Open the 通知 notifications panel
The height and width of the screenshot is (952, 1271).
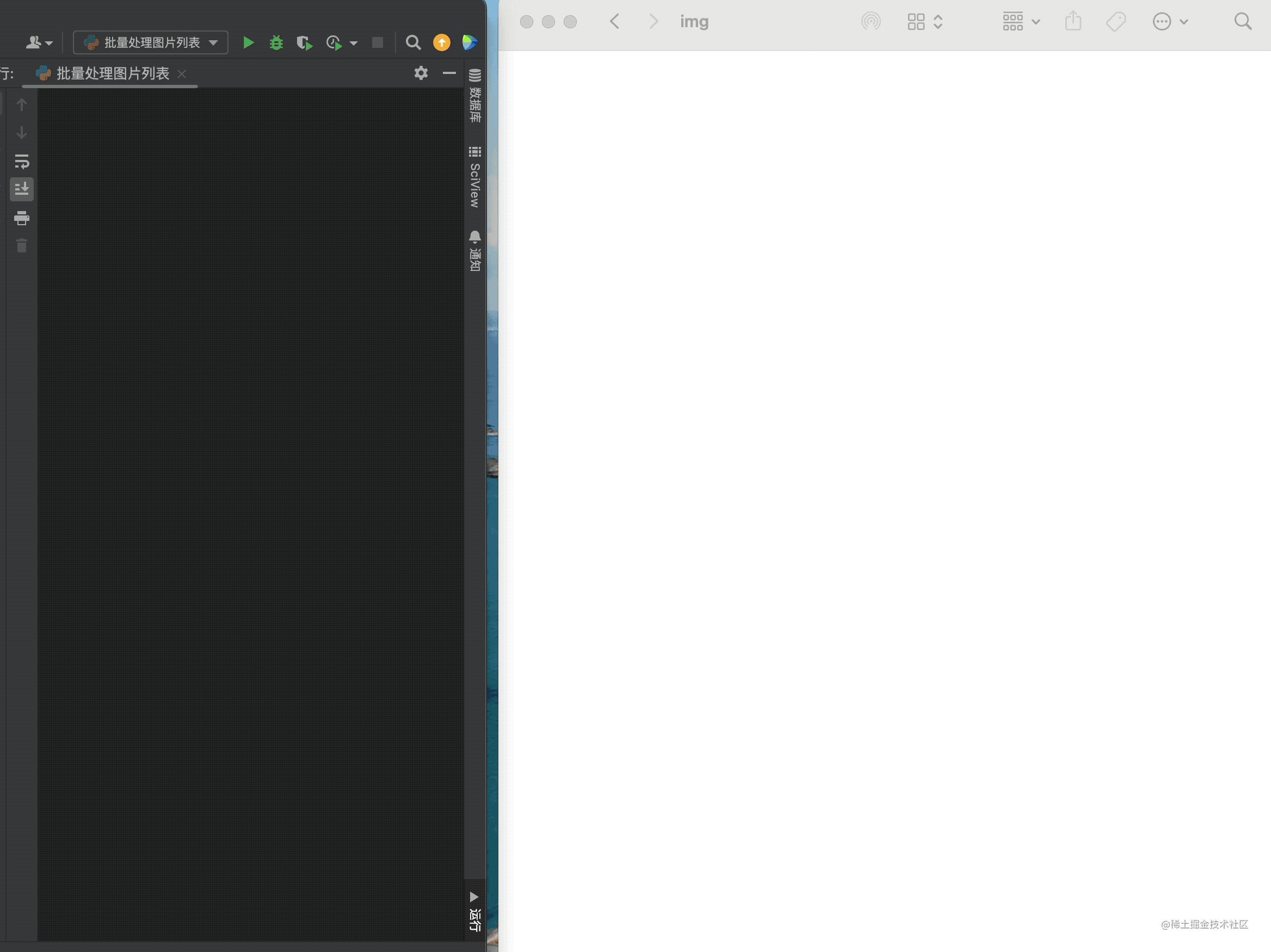coord(474,251)
